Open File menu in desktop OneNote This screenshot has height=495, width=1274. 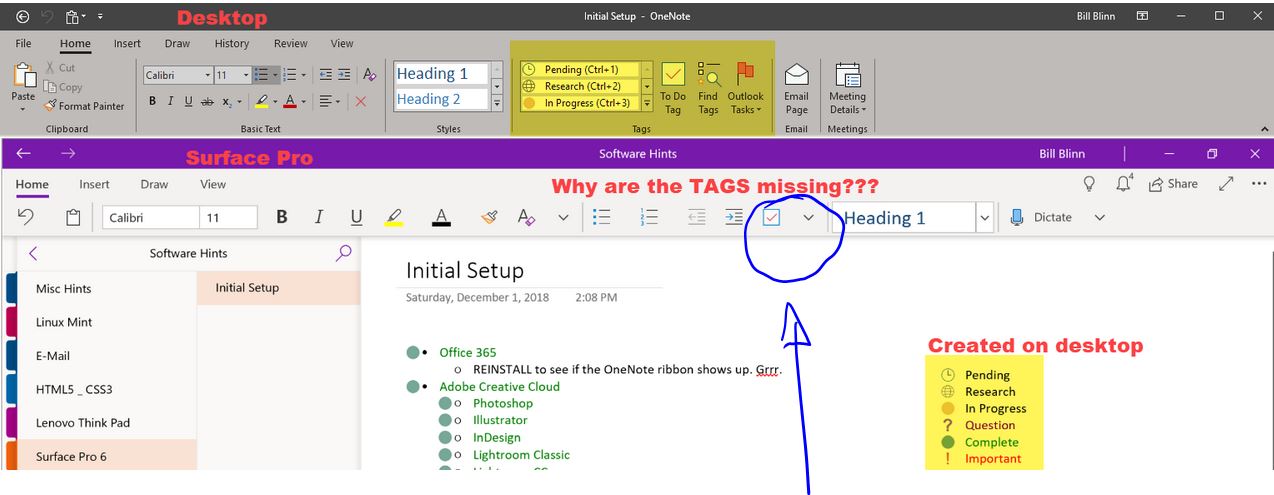tap(23, 44)
